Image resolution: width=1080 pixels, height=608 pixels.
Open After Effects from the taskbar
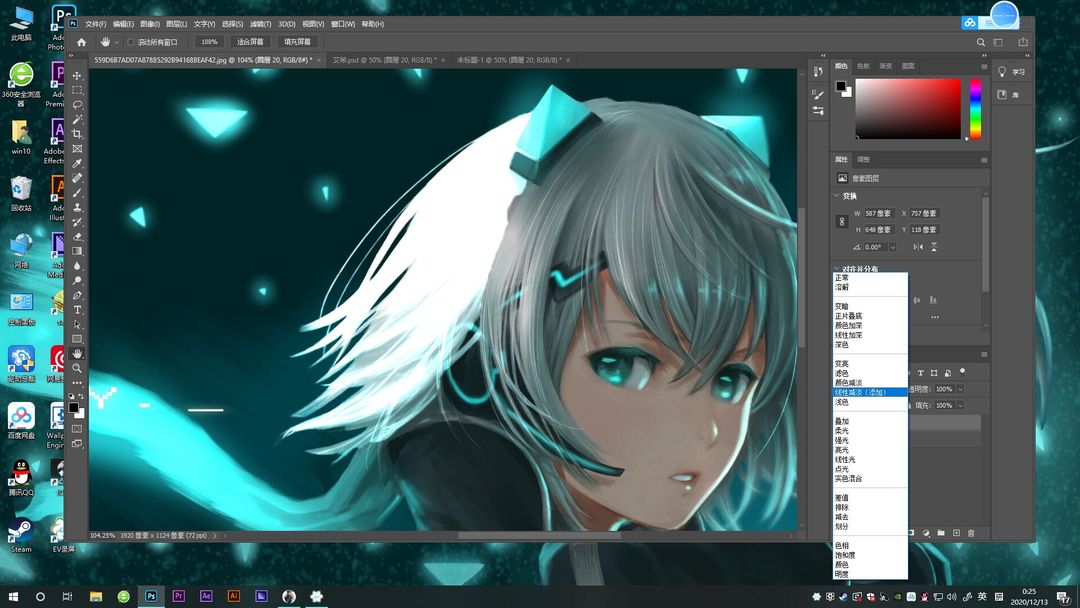pyautogui.click(x=206, y=596)
